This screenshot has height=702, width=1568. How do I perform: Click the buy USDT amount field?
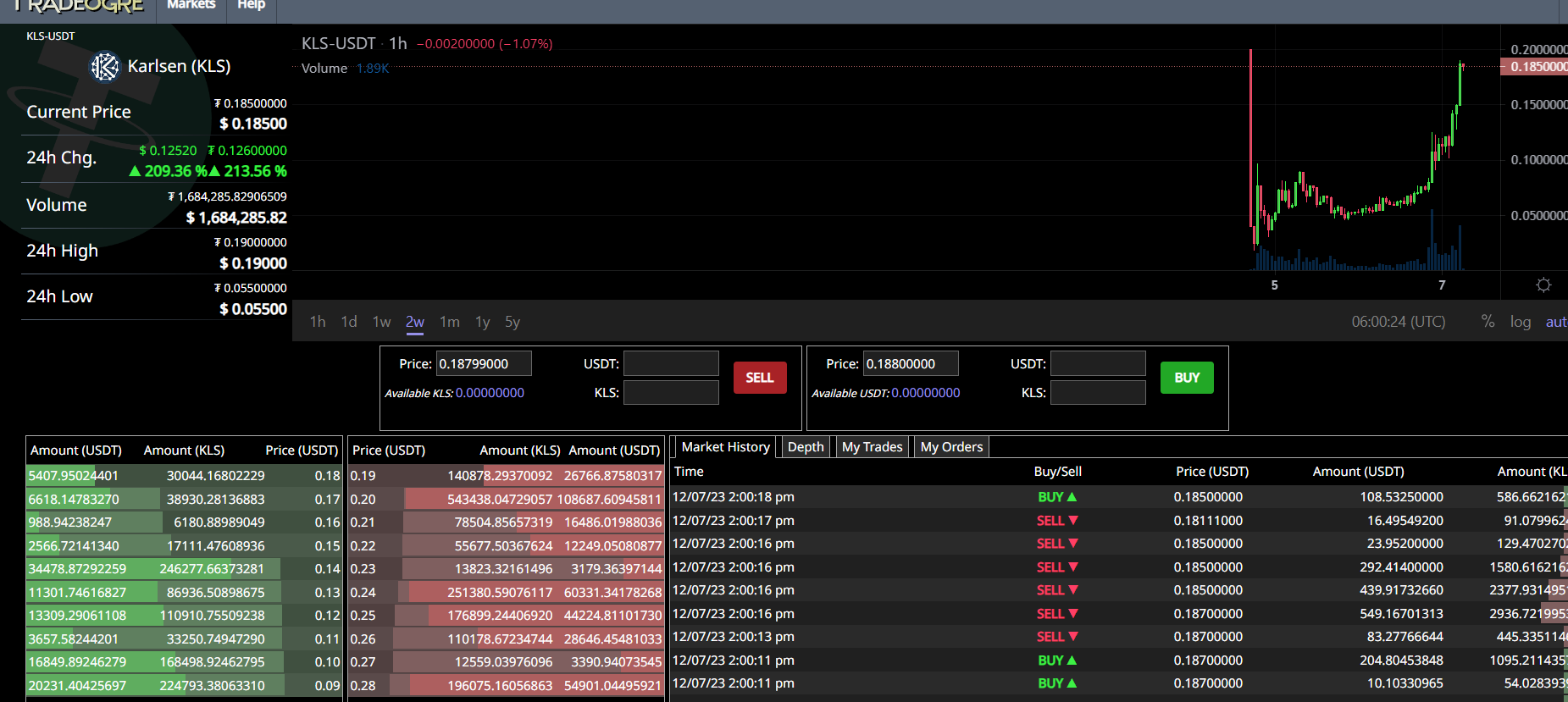coord(1098,364)
